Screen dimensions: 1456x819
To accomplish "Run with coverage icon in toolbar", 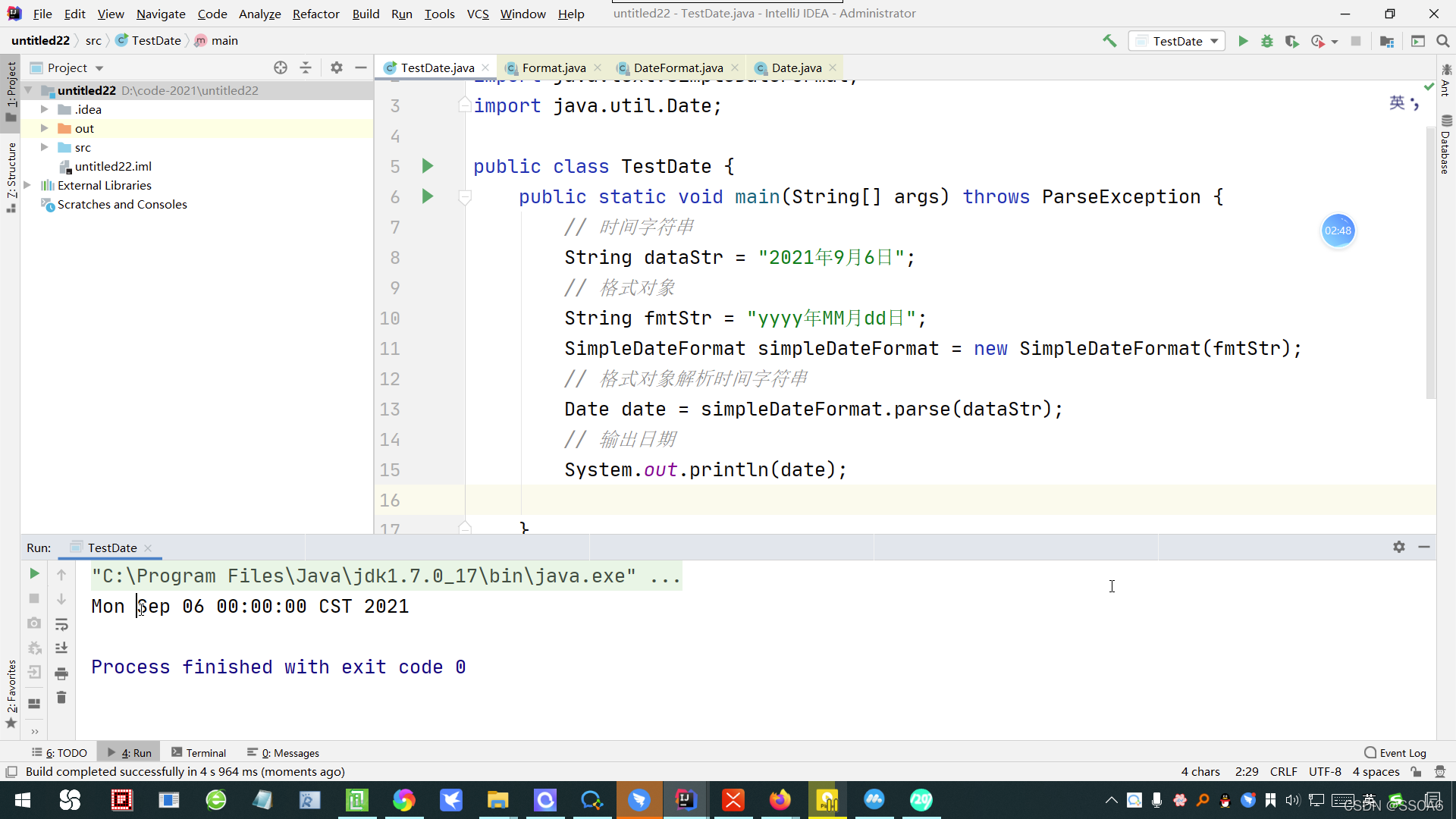I will point(1292,41).
